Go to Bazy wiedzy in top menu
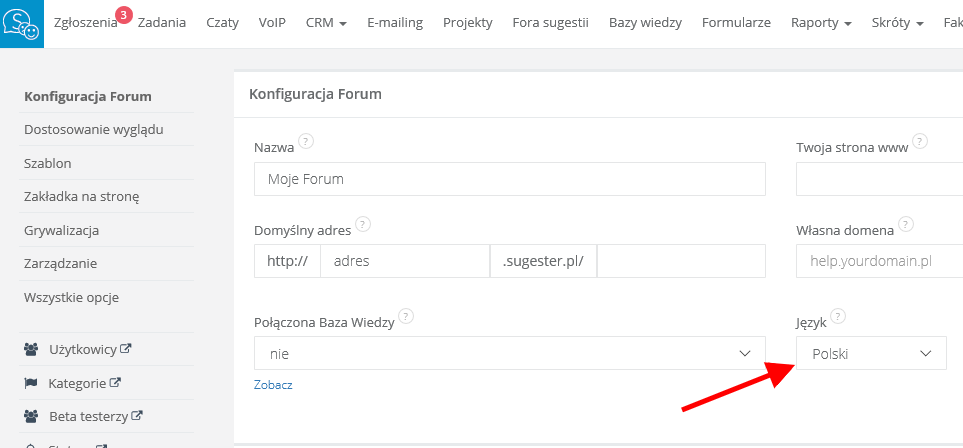Image resolution: width=963 pixels, height=448 pixels. (644, 22)
